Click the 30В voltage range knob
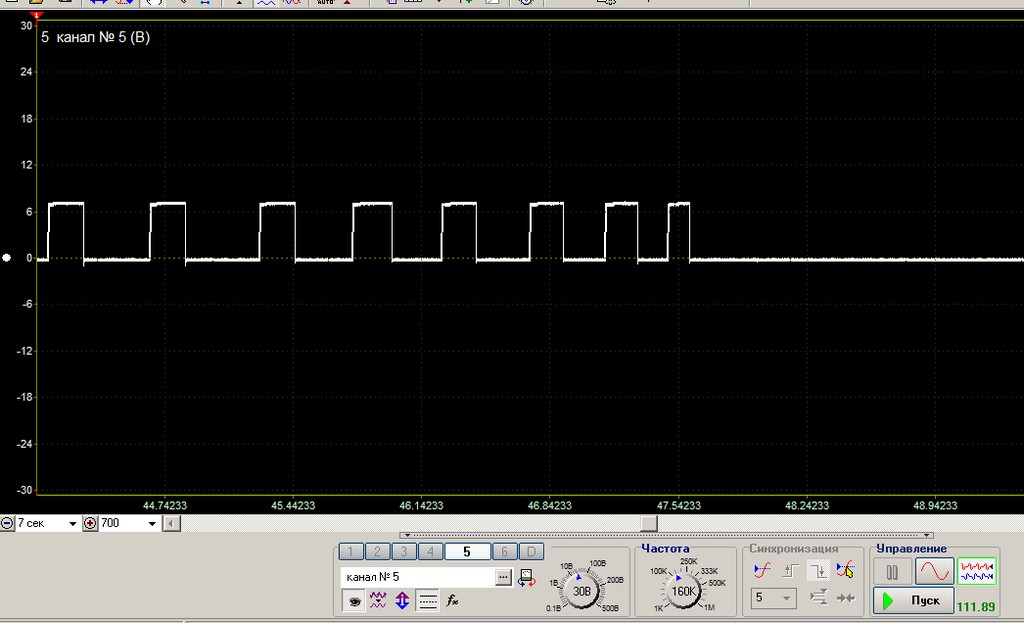The width and height of the screenshot is (1024, 623). pyautogui.click(x=581, y=591)
